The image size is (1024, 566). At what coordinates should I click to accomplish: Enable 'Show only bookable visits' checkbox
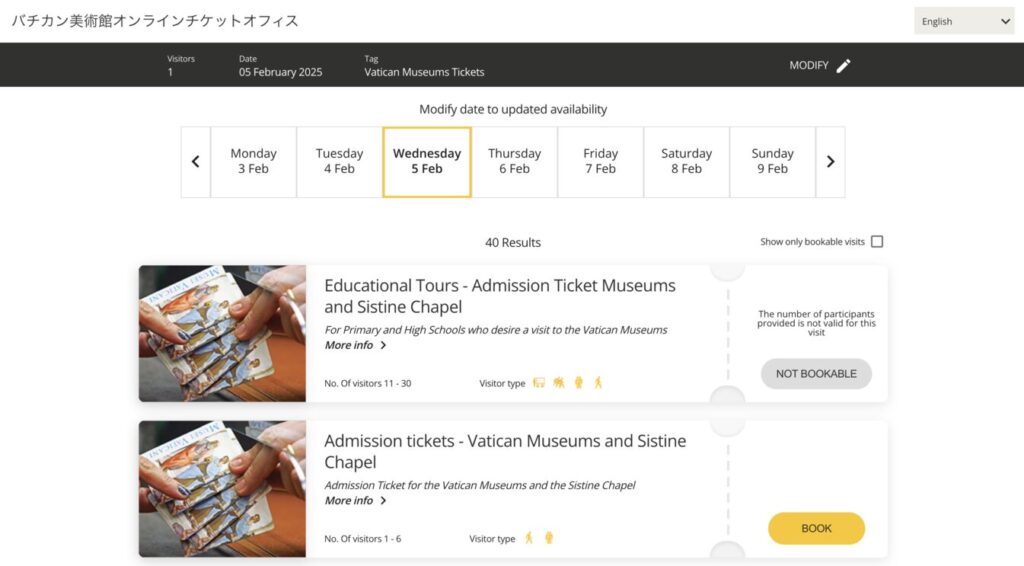877,242
